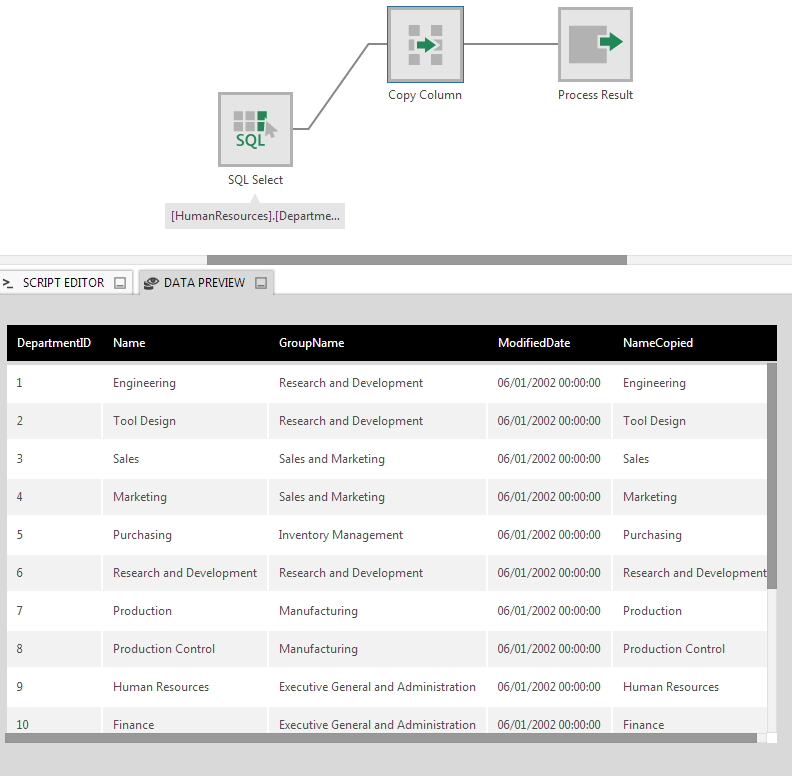Screen dimensions: 792x776
Task: Select the Marketing cell in Name column
Action: (185, 497)
